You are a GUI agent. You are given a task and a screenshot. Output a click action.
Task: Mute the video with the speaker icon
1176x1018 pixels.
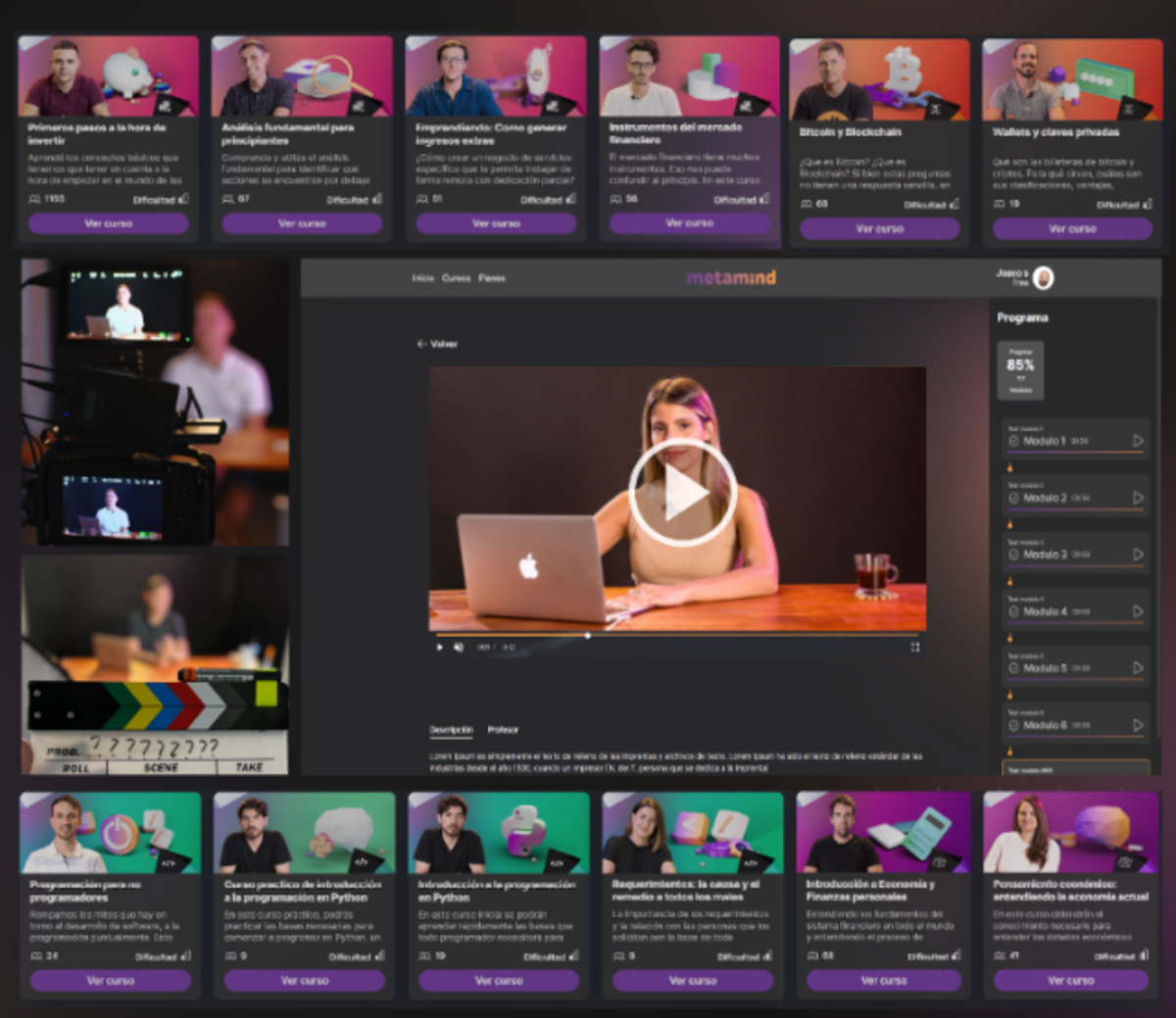tap(459, 648)
